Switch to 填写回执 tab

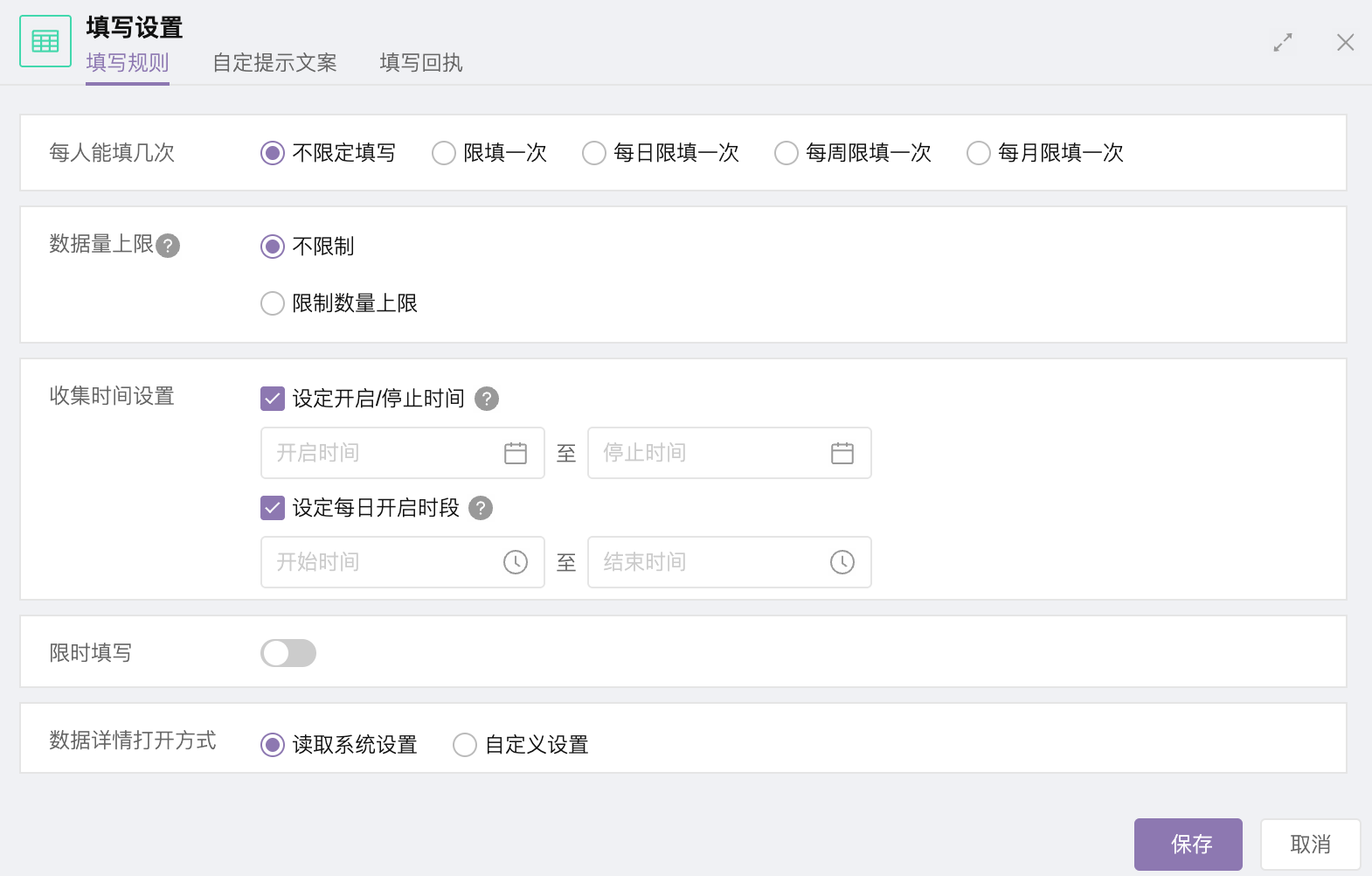point(421,63)
